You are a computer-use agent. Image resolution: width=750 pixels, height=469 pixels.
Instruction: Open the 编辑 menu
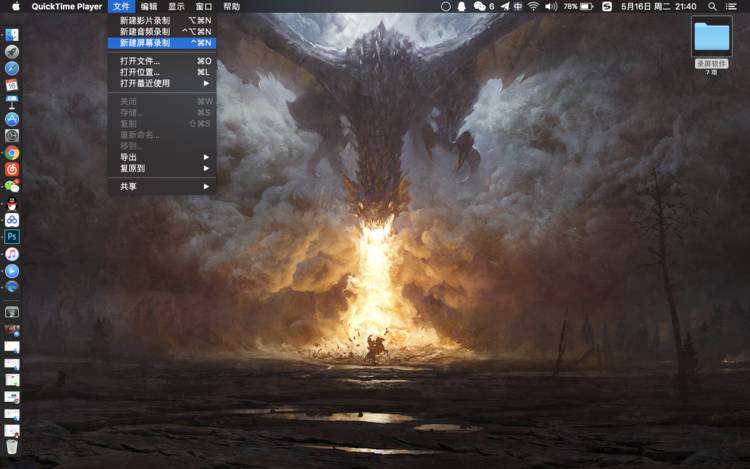[x=149, y=7]
